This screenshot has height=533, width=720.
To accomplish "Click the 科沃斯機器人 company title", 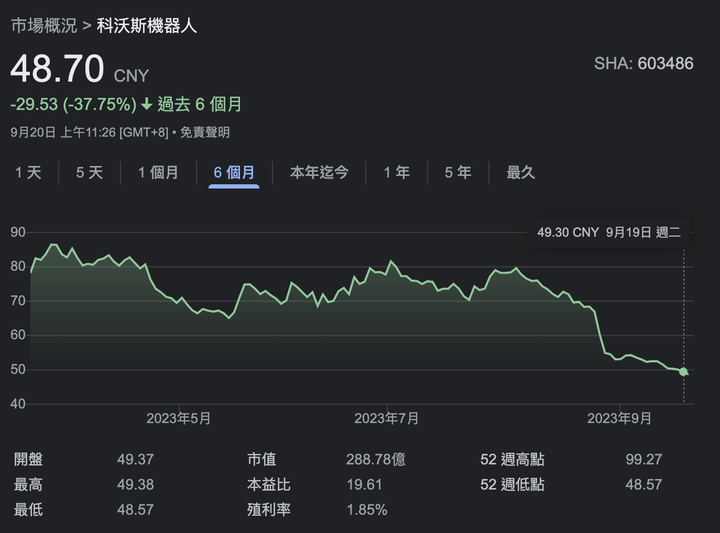I will click(x=146, y=26).
